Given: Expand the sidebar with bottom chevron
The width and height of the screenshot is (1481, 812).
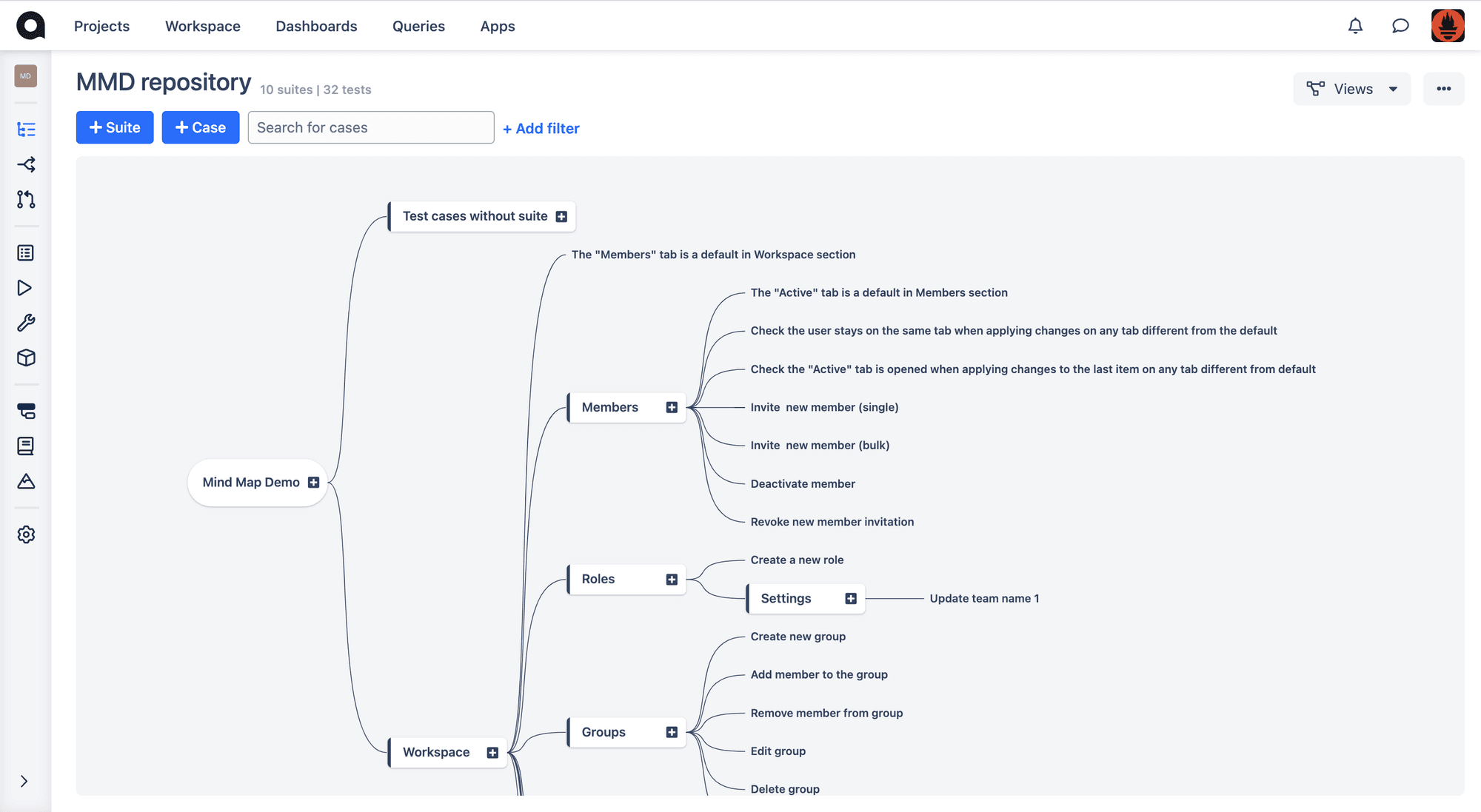Looking at the screenshot, I should 24,782.
